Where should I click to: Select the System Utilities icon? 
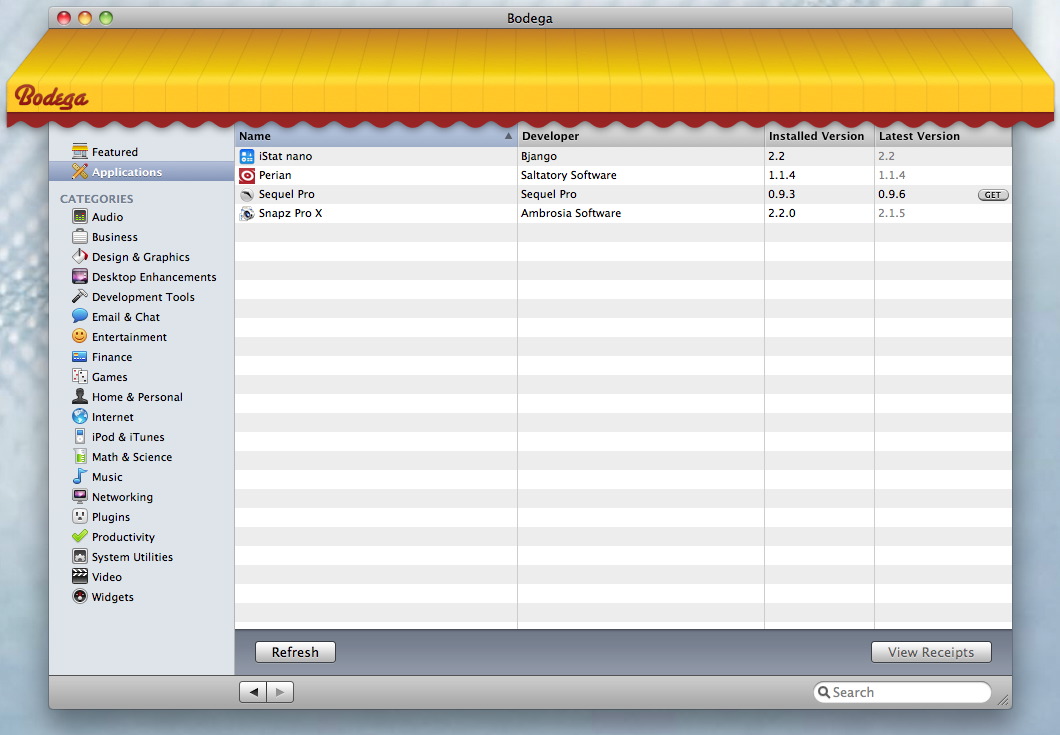coord(80,556)
